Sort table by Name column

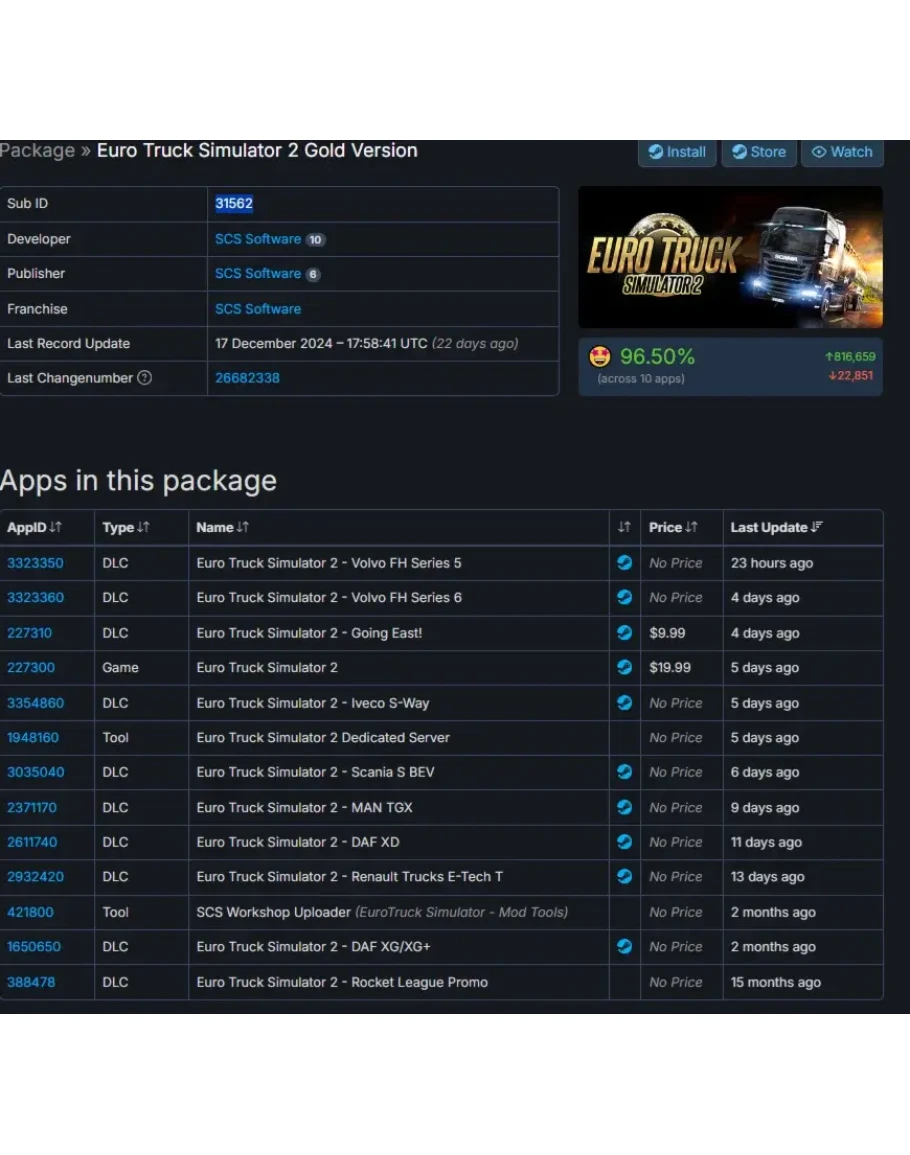point(222,527)
